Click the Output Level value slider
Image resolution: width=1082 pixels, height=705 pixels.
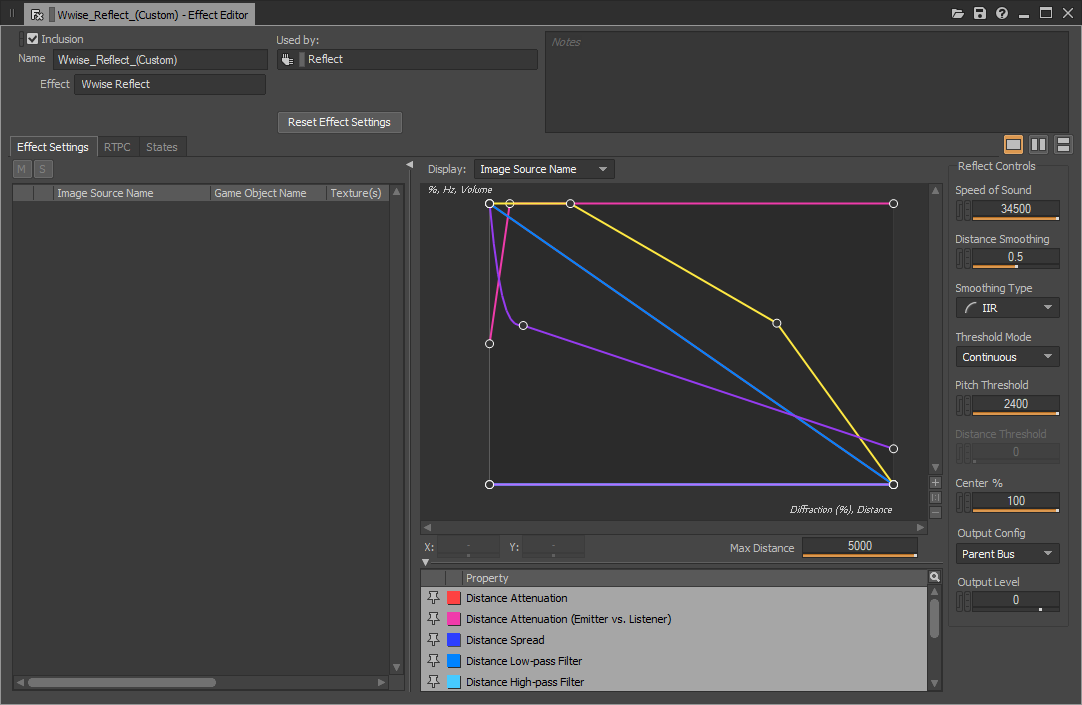click(x=1016, y=601)
